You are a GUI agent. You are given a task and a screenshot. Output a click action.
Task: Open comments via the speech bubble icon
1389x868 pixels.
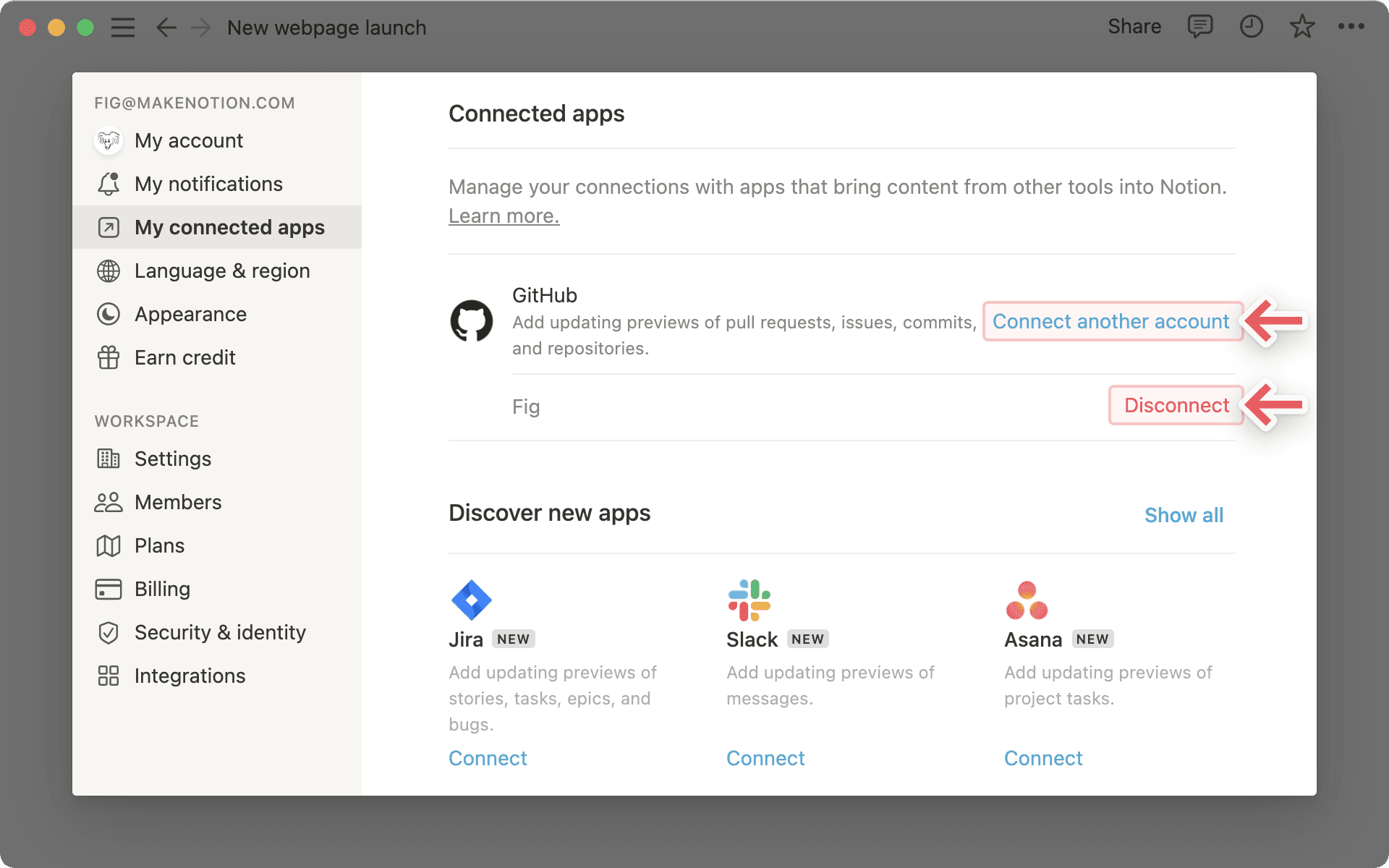tap(1200, 27)
